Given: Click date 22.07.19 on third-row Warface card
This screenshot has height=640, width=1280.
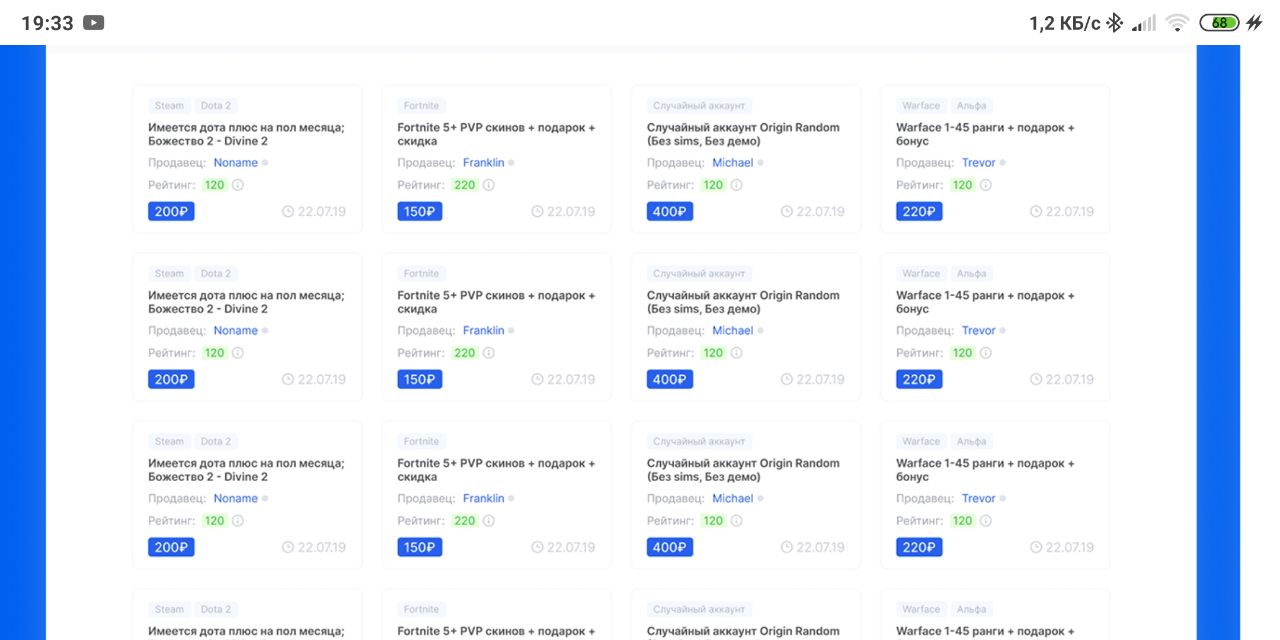Looking at the screenshot, I should click(x=1070, y=548).
